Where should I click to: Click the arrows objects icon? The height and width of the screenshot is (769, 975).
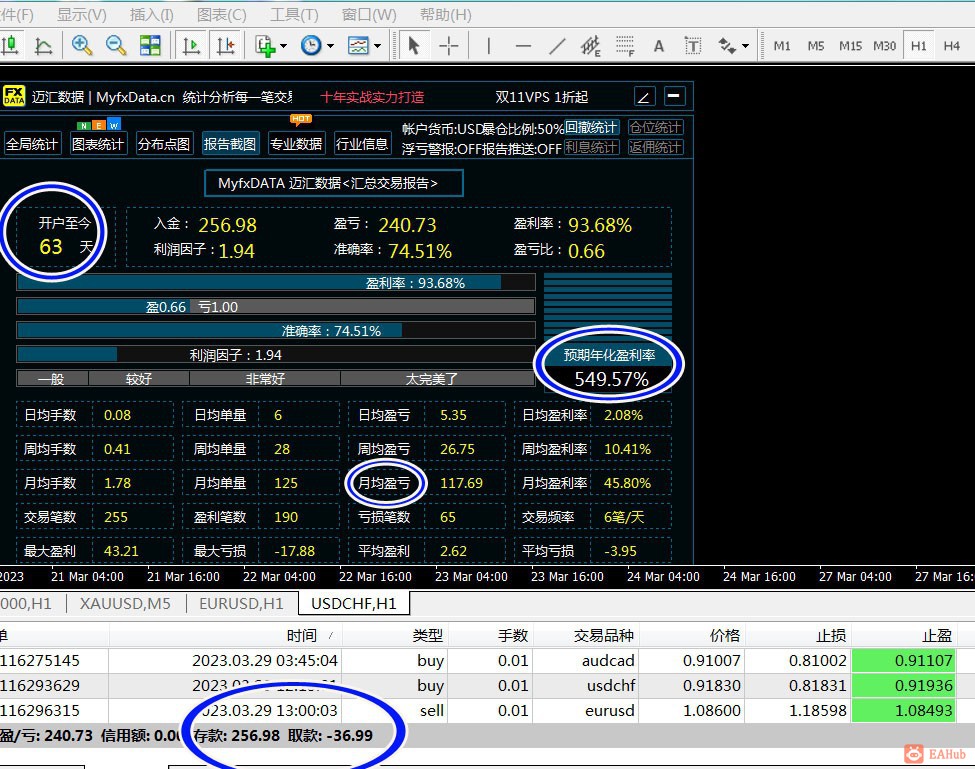(x=726, y=45)
